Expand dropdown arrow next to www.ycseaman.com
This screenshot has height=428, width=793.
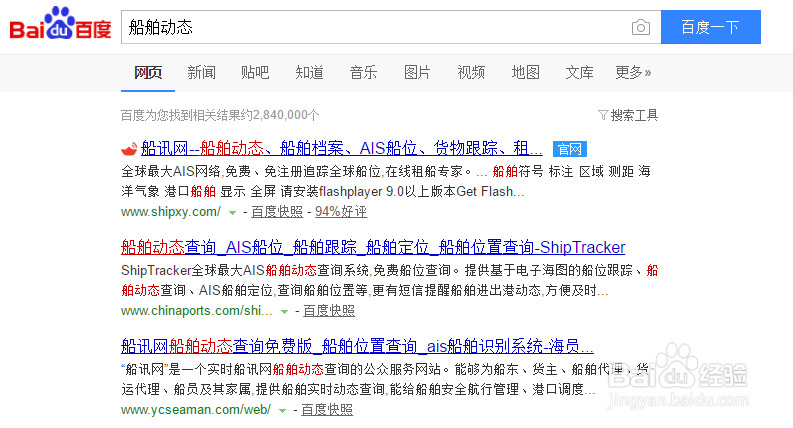tap(282, 411)
